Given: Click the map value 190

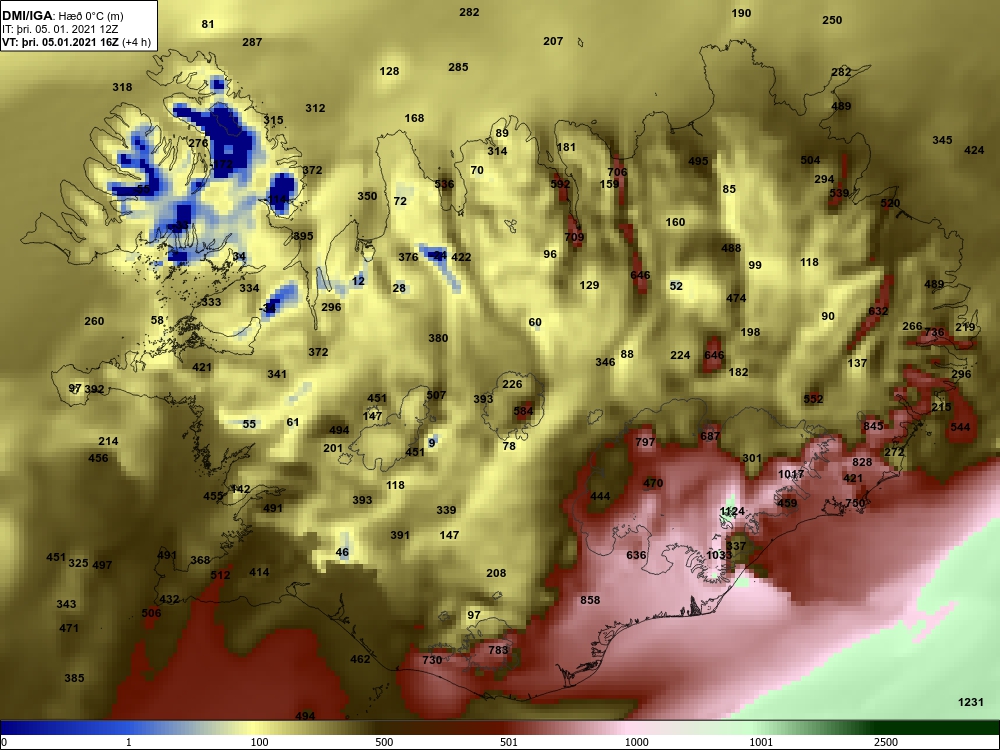Looking at the screenshot, I should [x=741, y=13].
